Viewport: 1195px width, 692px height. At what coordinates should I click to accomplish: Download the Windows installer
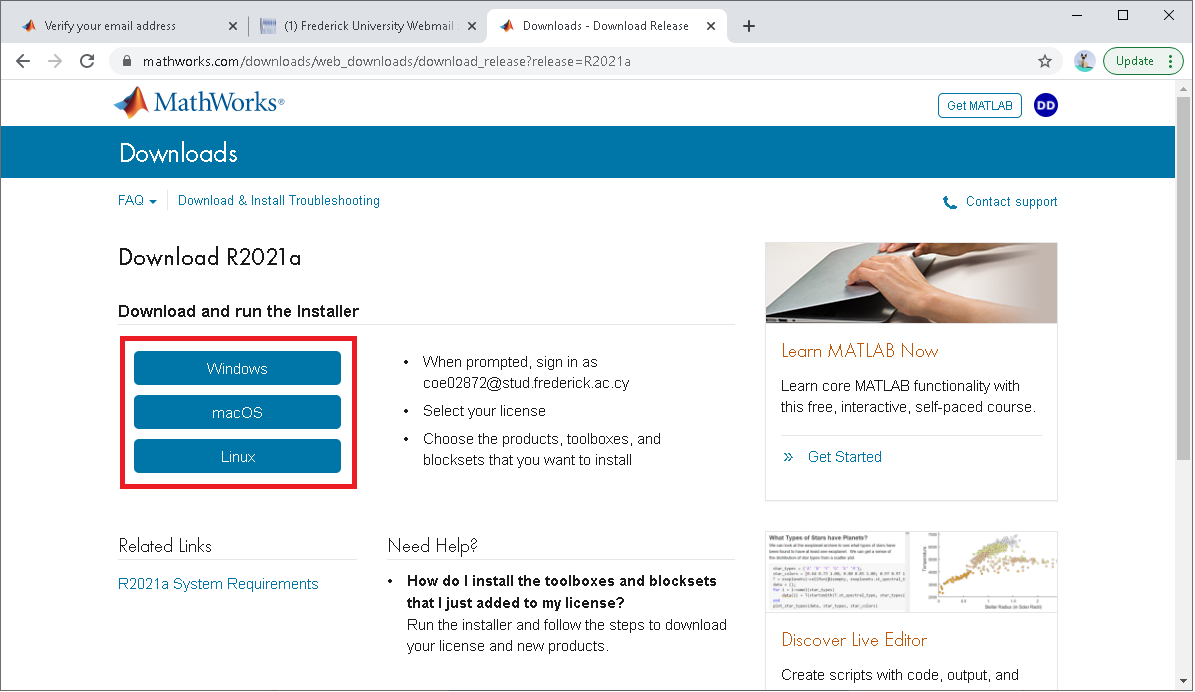(x=237, y=369)
